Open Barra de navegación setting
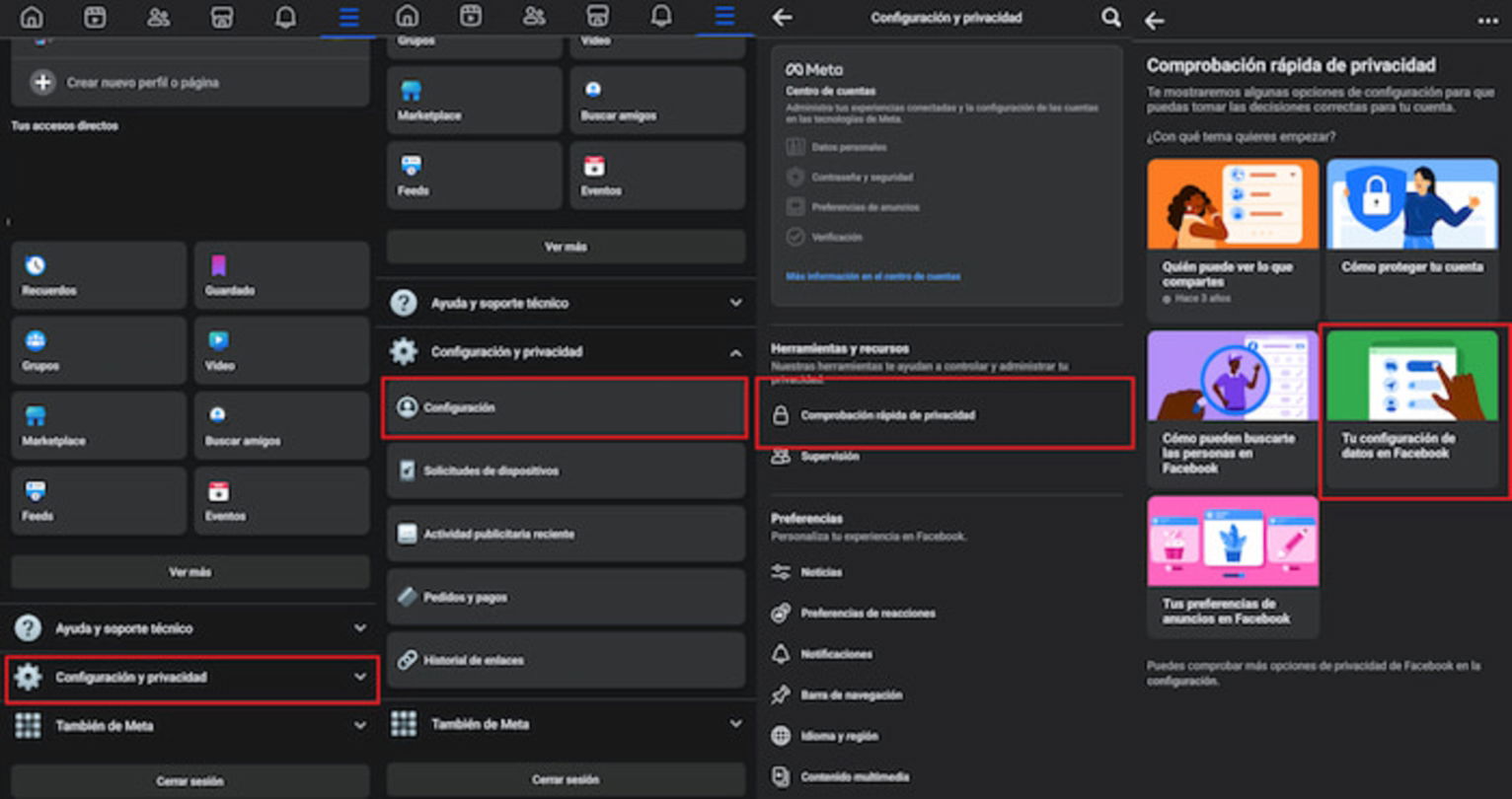Viewport: 1512px width, 799px height. 836,695
